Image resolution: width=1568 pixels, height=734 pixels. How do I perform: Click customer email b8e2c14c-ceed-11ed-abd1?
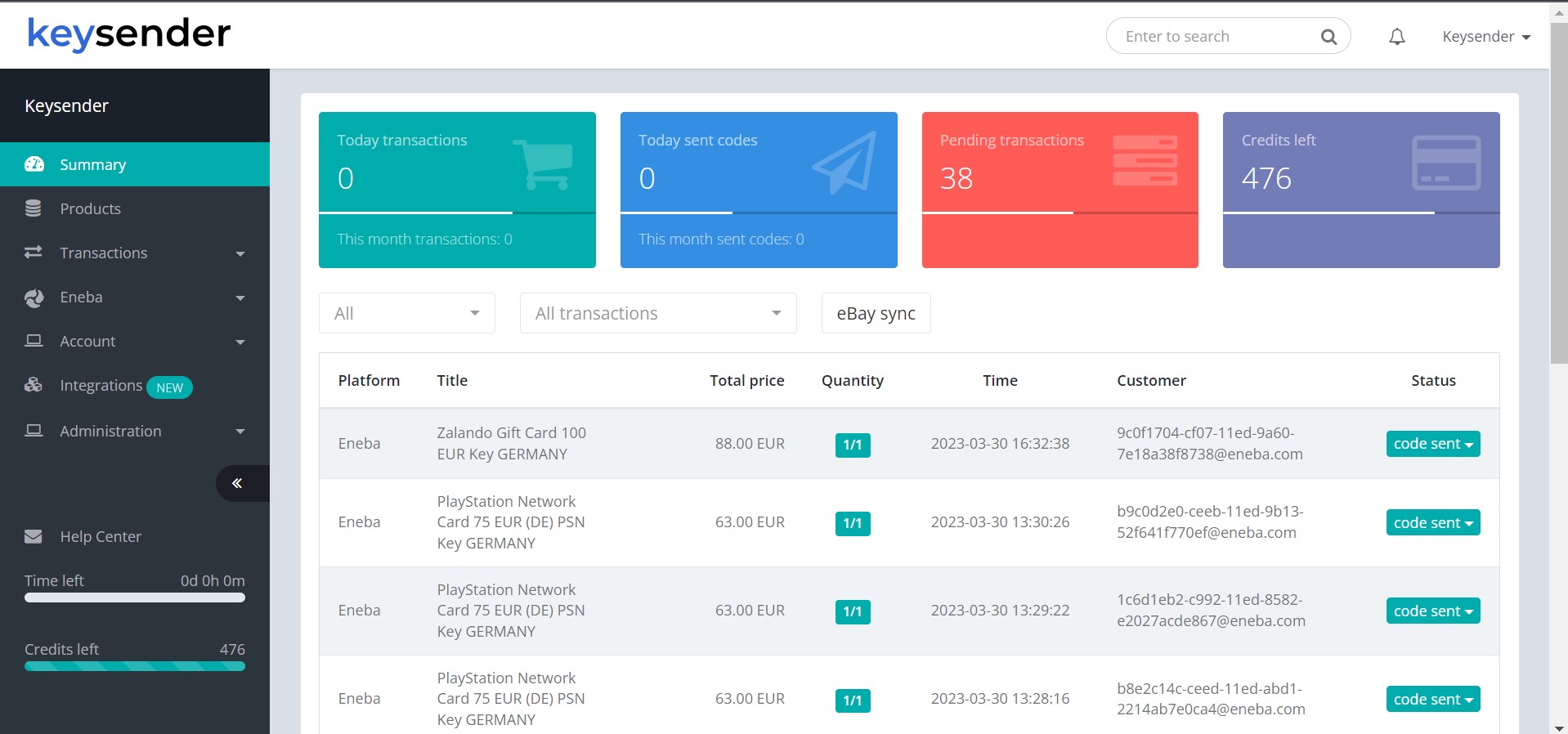tap(1211, 699)
